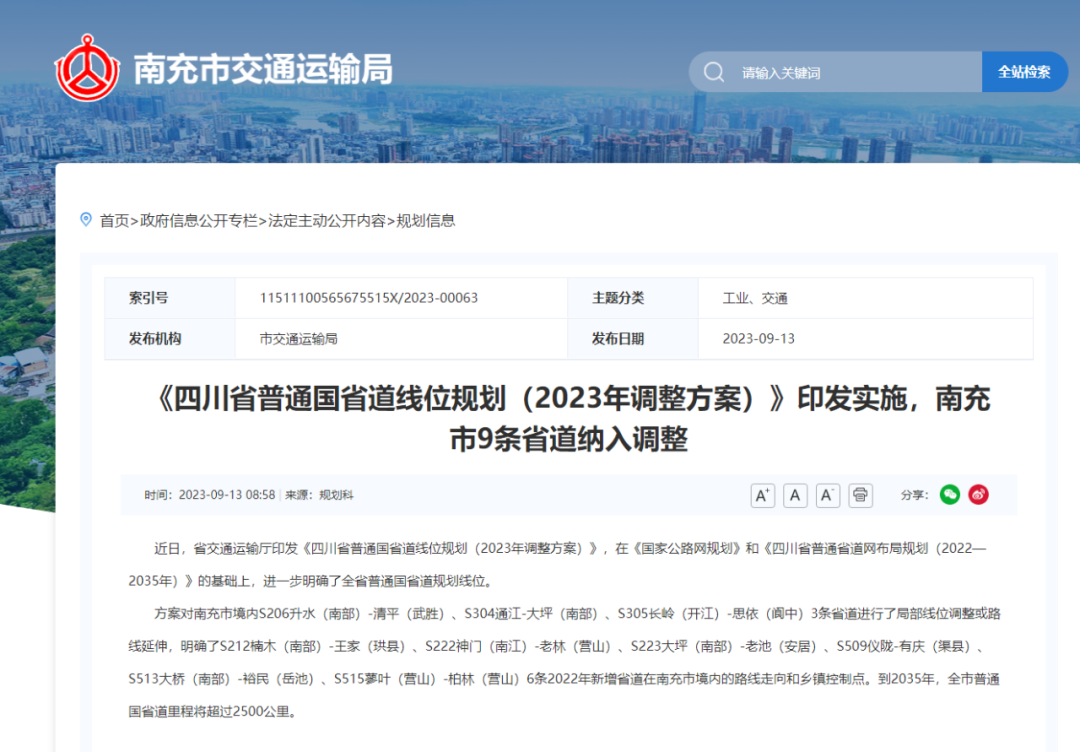Click the 全站检索 search button

(x=1024, y=72)
